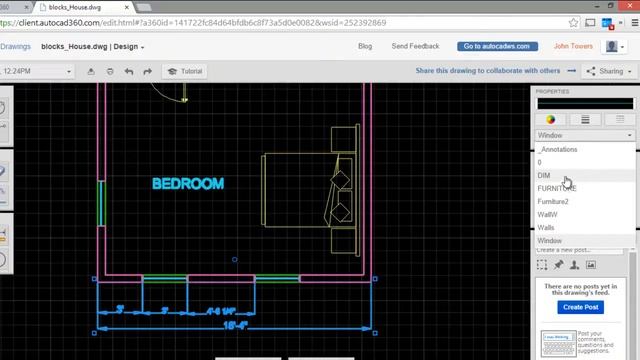
Task: Click the upper right dimension selection grip
Action: [375, 279]
